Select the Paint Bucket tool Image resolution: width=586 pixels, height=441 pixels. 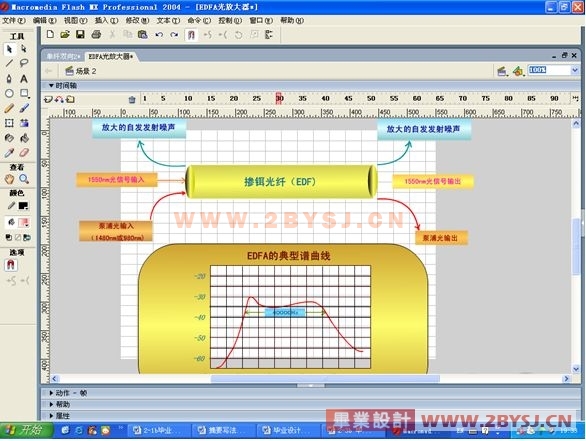(24, 138)
